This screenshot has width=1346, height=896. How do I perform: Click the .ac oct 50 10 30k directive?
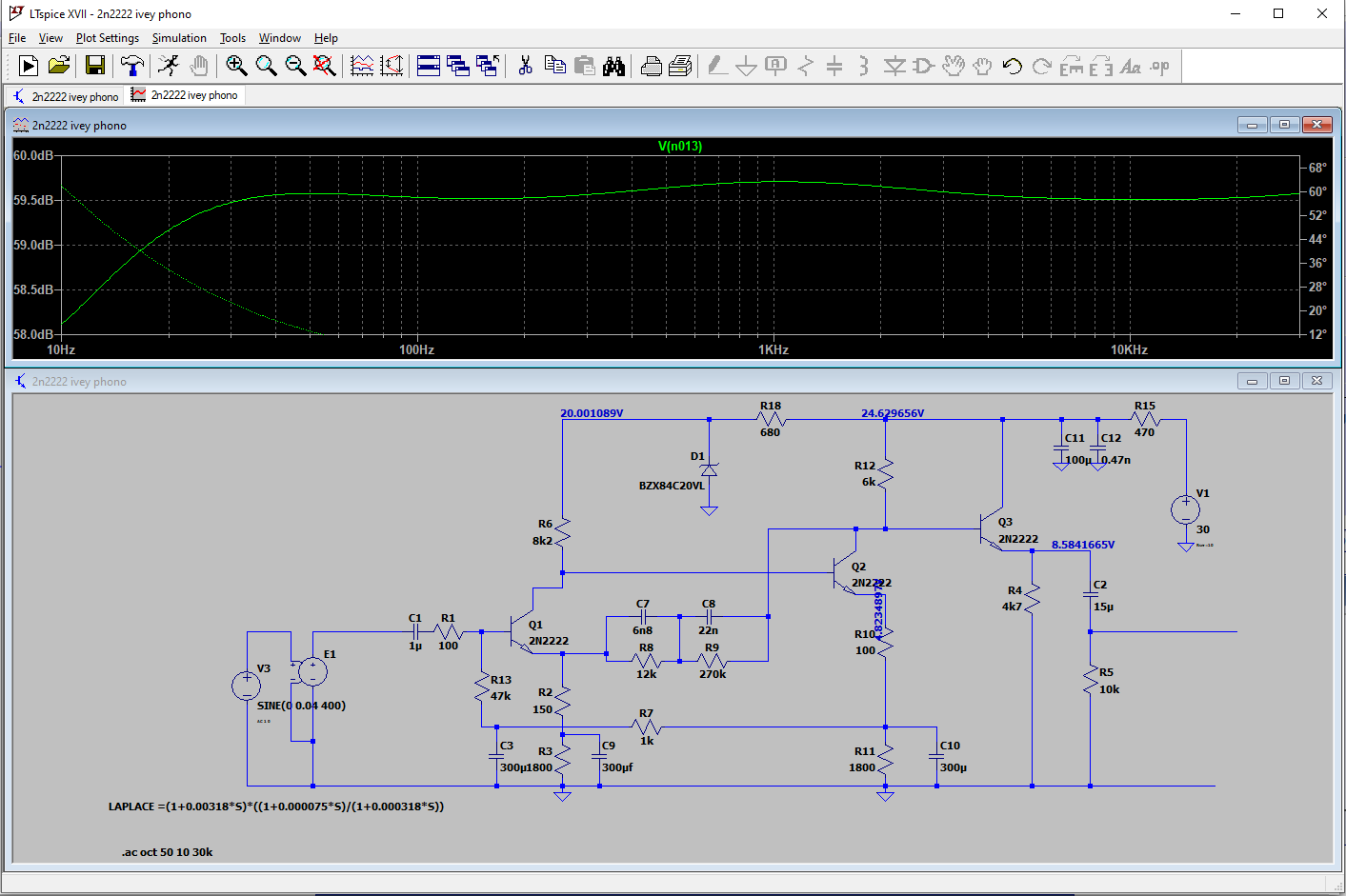[167, 852]
